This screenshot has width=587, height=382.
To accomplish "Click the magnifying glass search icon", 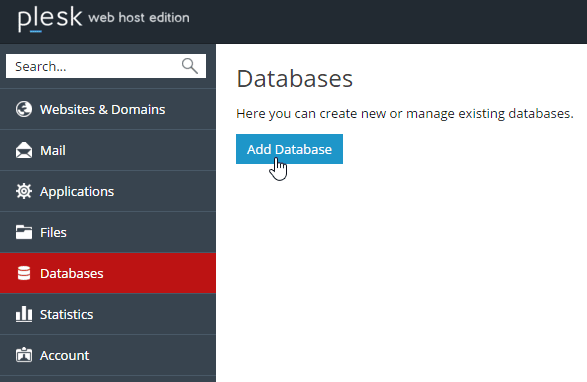I will tap(190, 66).
